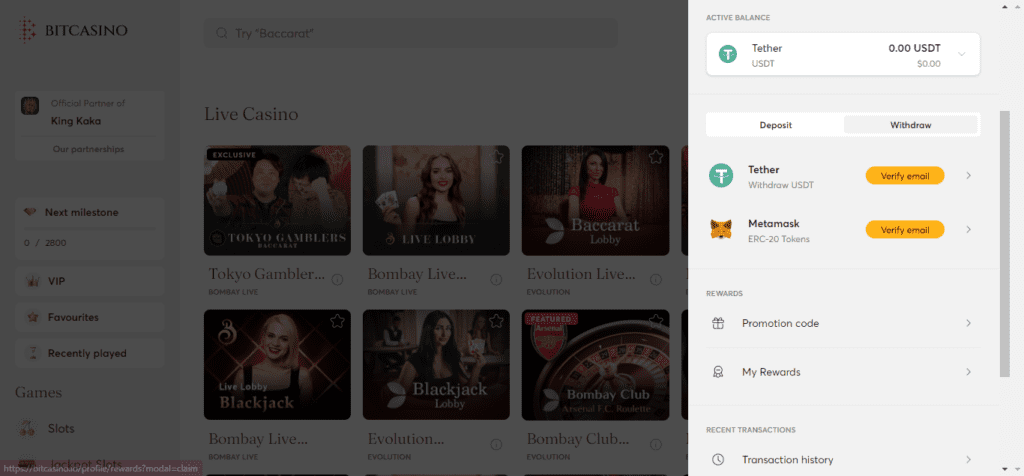This screenshot has height=476, width=1024.
Task: Favourite the Evolution Blackjack Lobby card star
Action: point(496,321)
